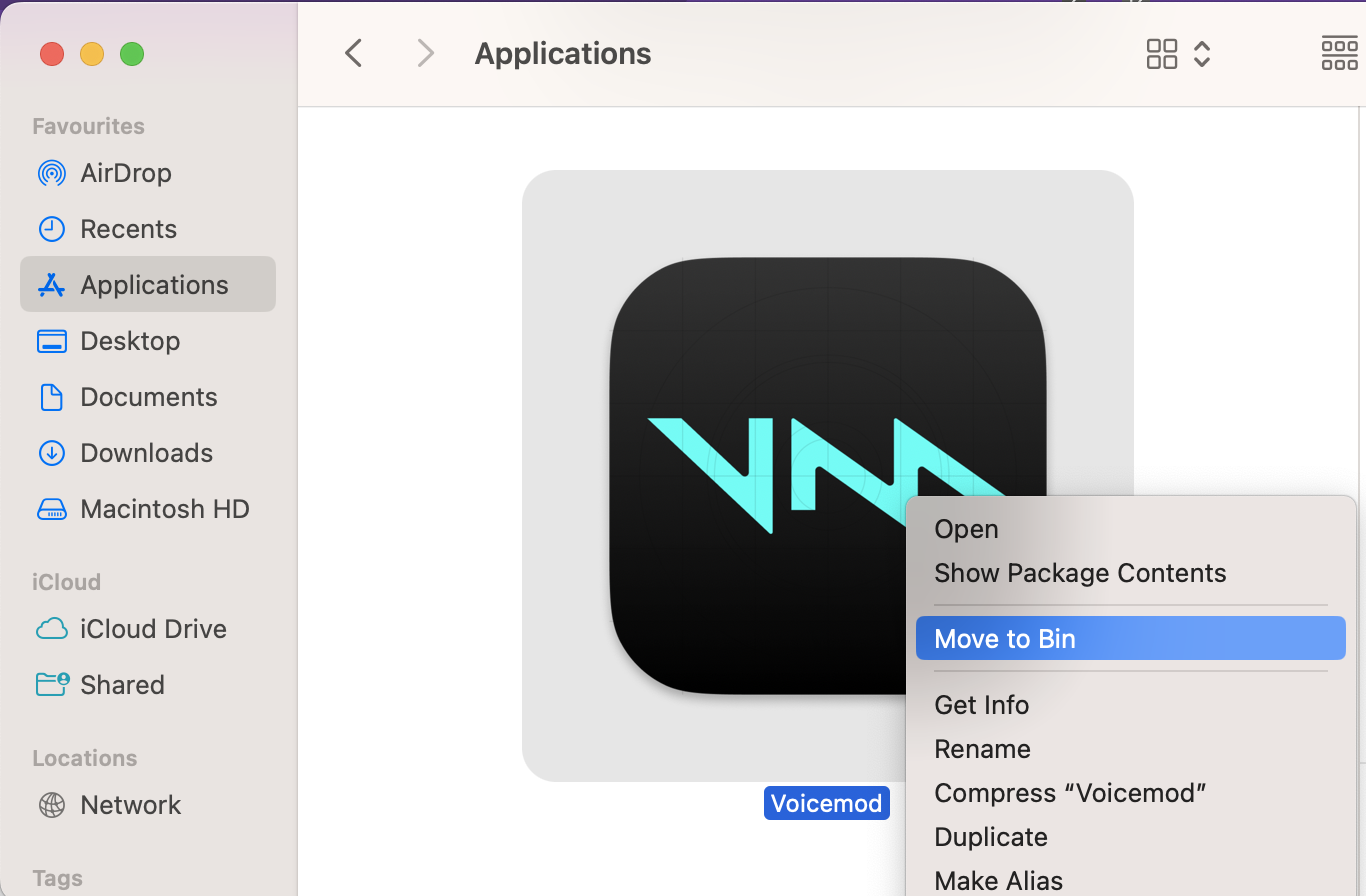Click the iCloud Drive cloud icon
Image resolution: width=1366 pixels, height=896 pixels.
(51, 629)
